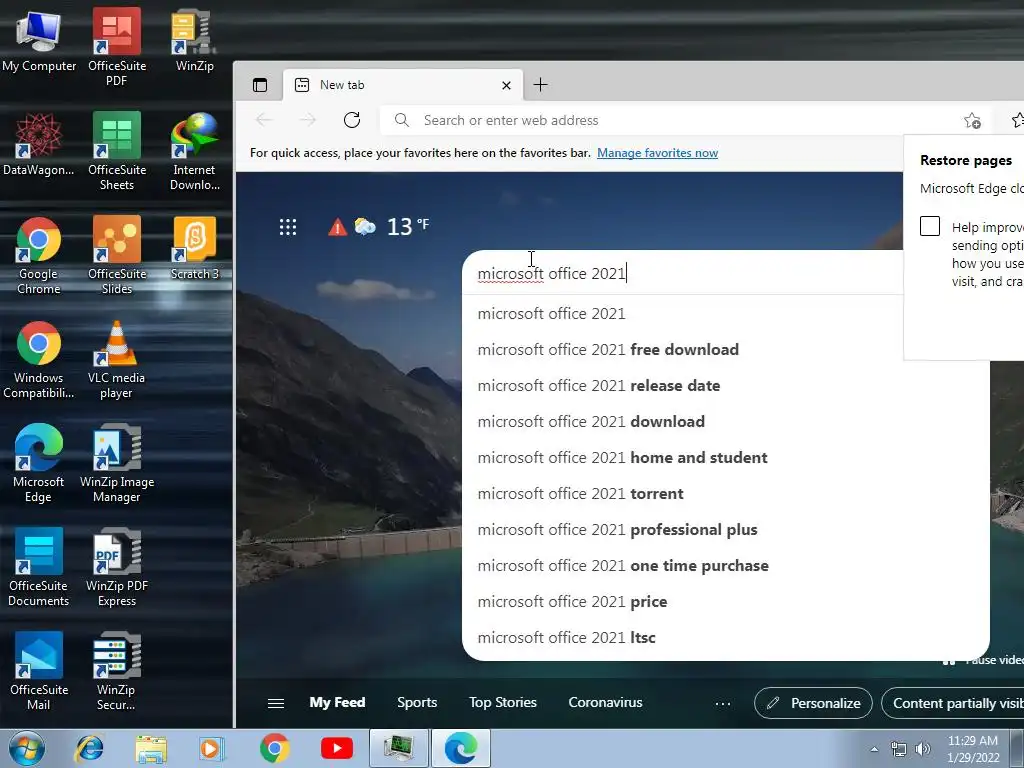Open Windows Compatibility Chrome desktop icon
This screenshot has width=1024, height=768.
[x=39, y=359]
